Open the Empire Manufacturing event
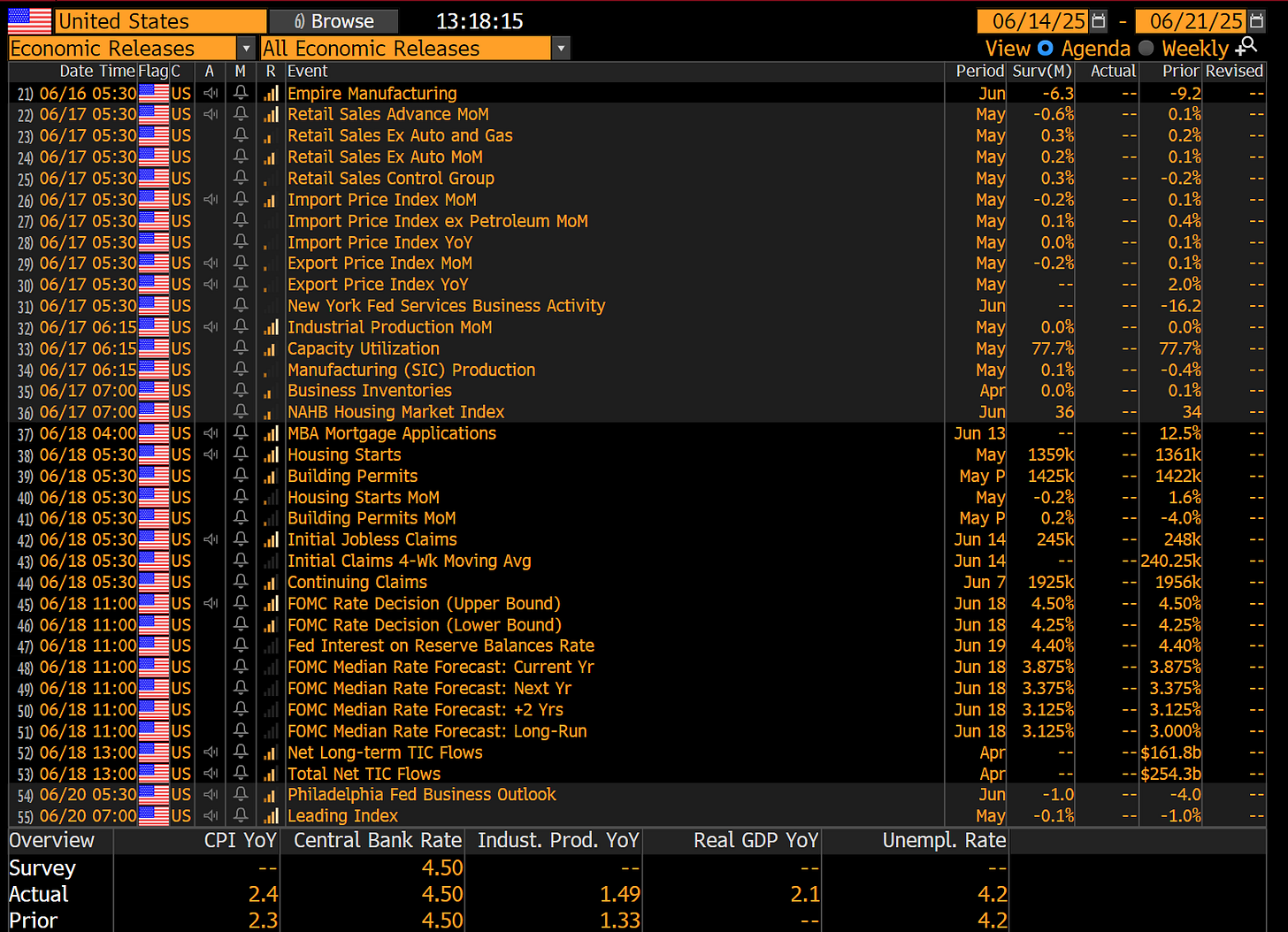Screen dimensions: 1288x932 pyautogui.click(x=372, y=94)
